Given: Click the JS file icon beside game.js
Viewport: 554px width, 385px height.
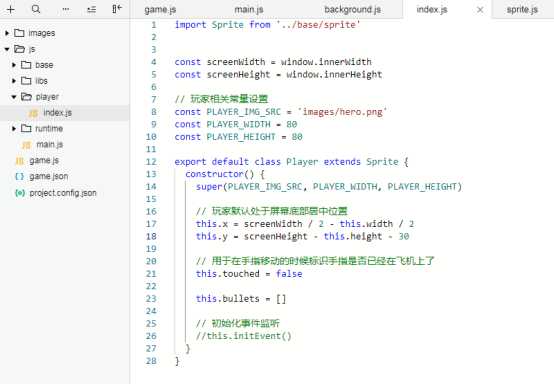Looking at the screenshot, I should (20, 161).
